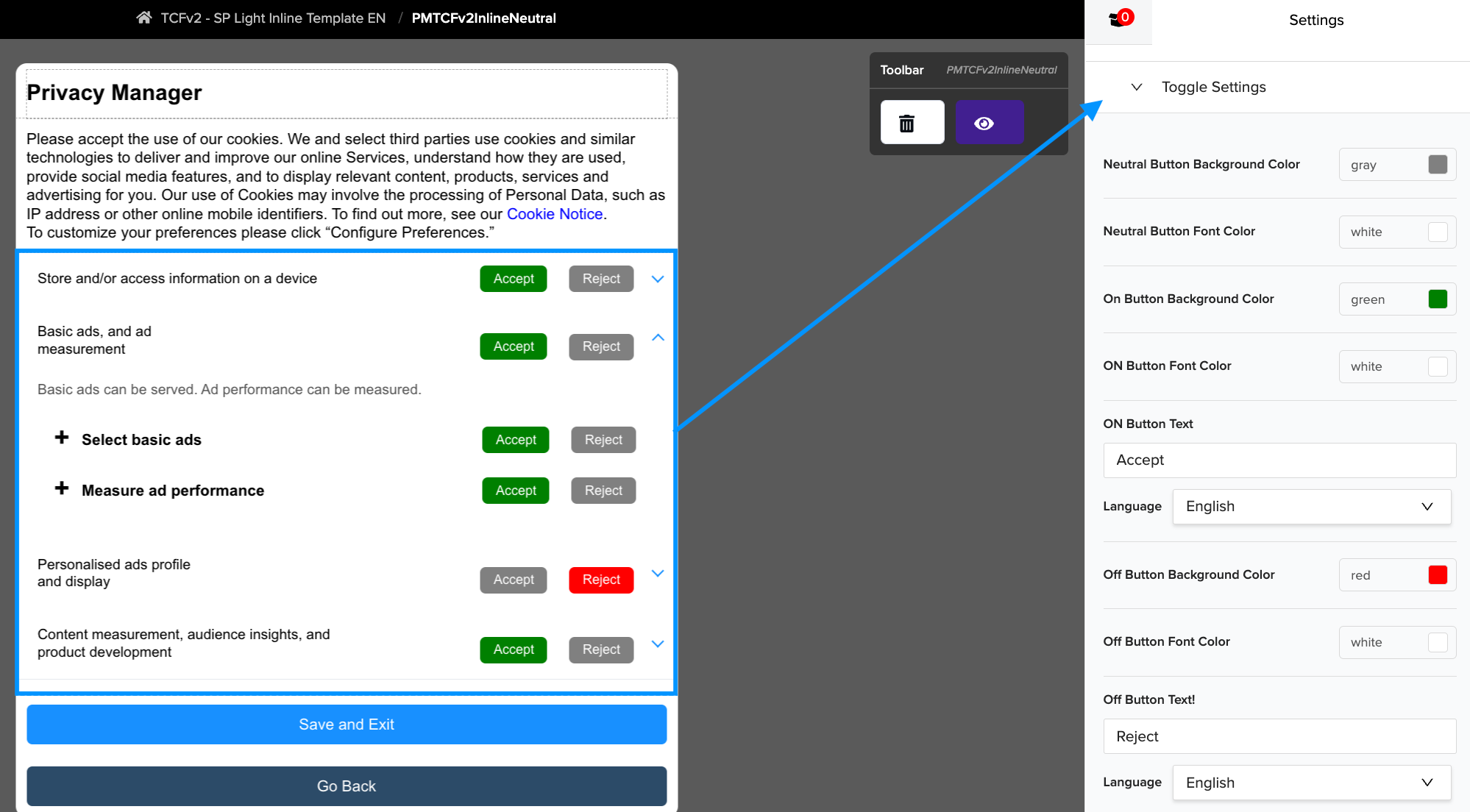
Task: Click PMTCFv2InlineNeutral label in Toolbar
Action: point(1001,70)
